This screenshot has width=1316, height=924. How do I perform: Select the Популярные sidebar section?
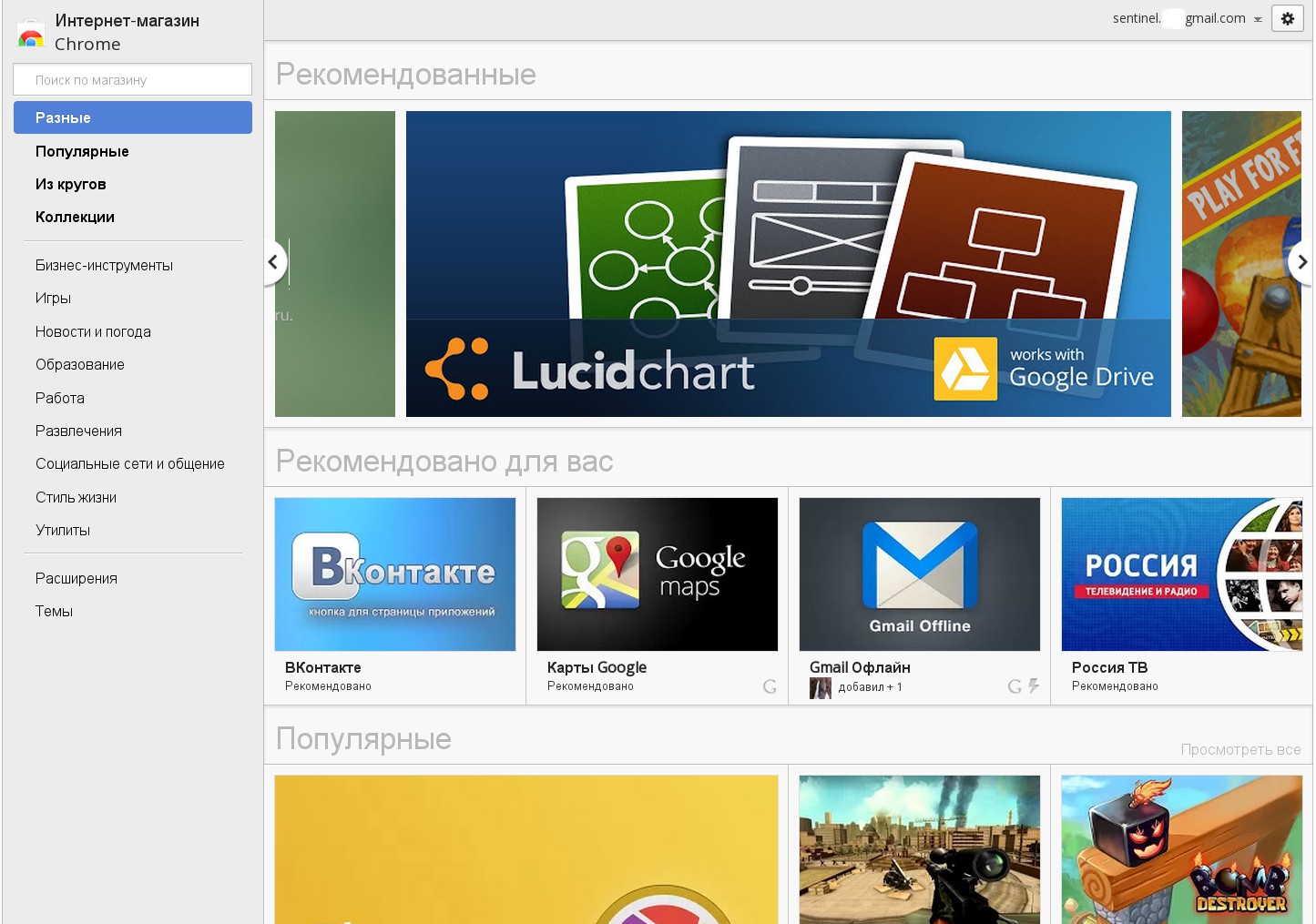(82, 151)
